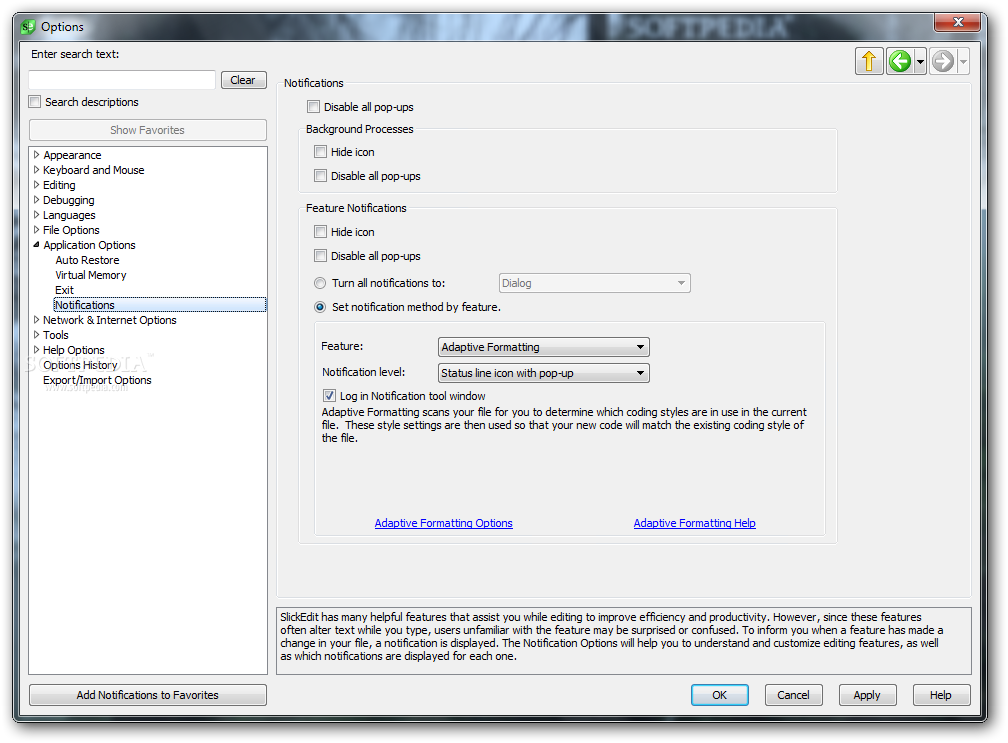Uncheck Log in Notification tool window
This screenshot has width=1008, height=743.
coord(329,396)
